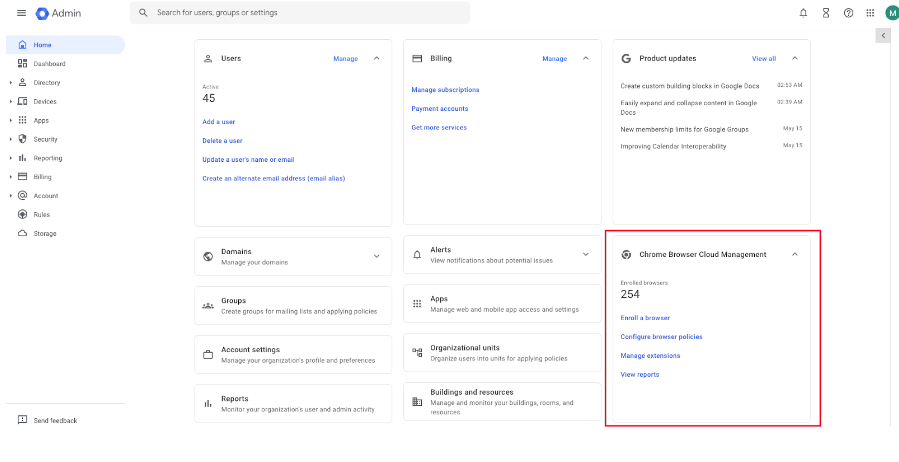Click Manage extensions link
This screenshot has width=899, height=462.
coord(650,356)
